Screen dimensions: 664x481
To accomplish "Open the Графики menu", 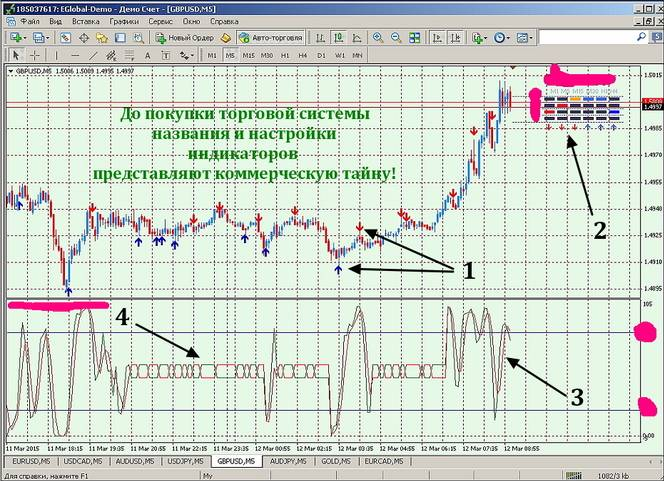I will pyautogui.click(x=124, y=20).
